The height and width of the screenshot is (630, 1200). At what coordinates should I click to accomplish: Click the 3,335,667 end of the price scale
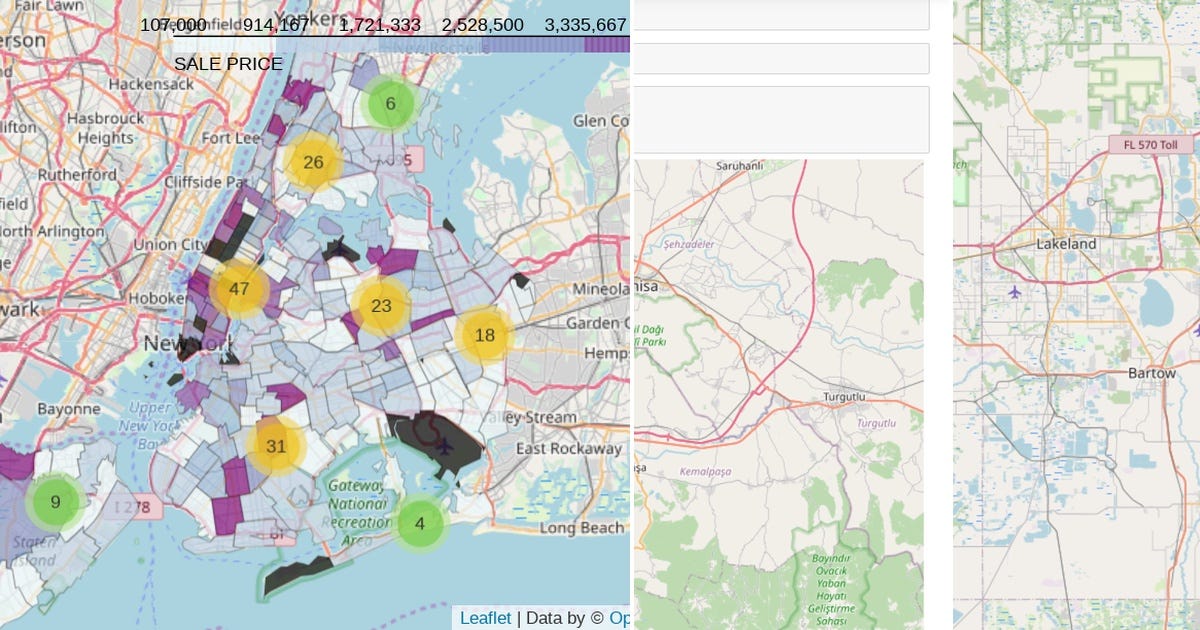586,24
